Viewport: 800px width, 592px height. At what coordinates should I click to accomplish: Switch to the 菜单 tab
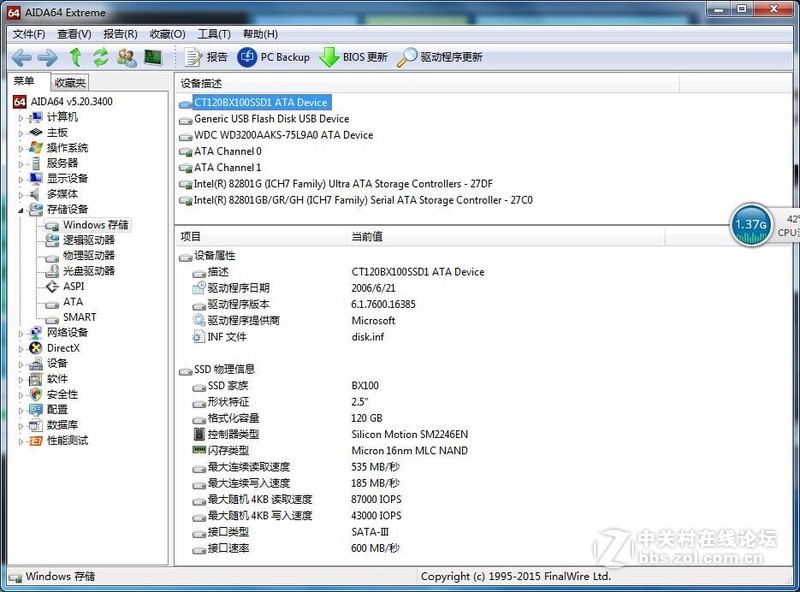click(x=24, y=81)
